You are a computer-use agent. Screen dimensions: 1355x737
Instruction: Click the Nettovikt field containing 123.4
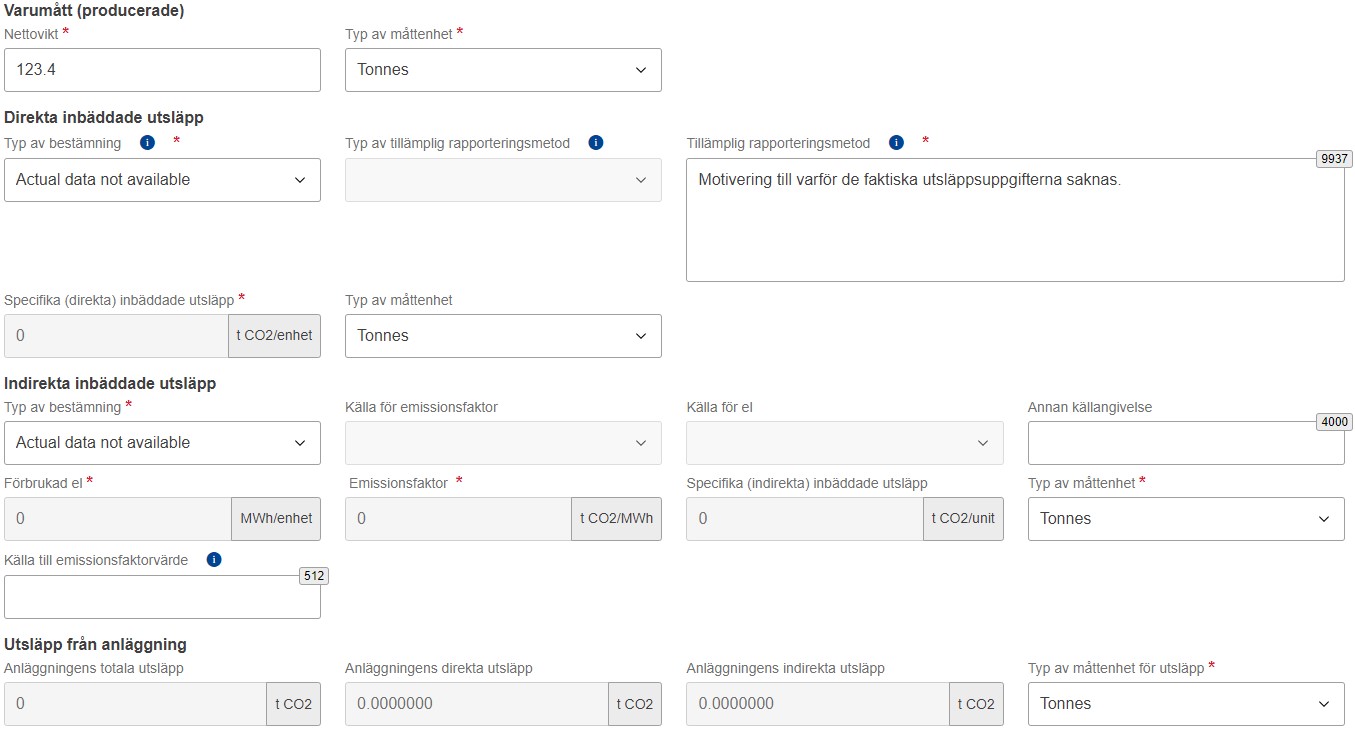pyautogui.click(x=162, y=70)
